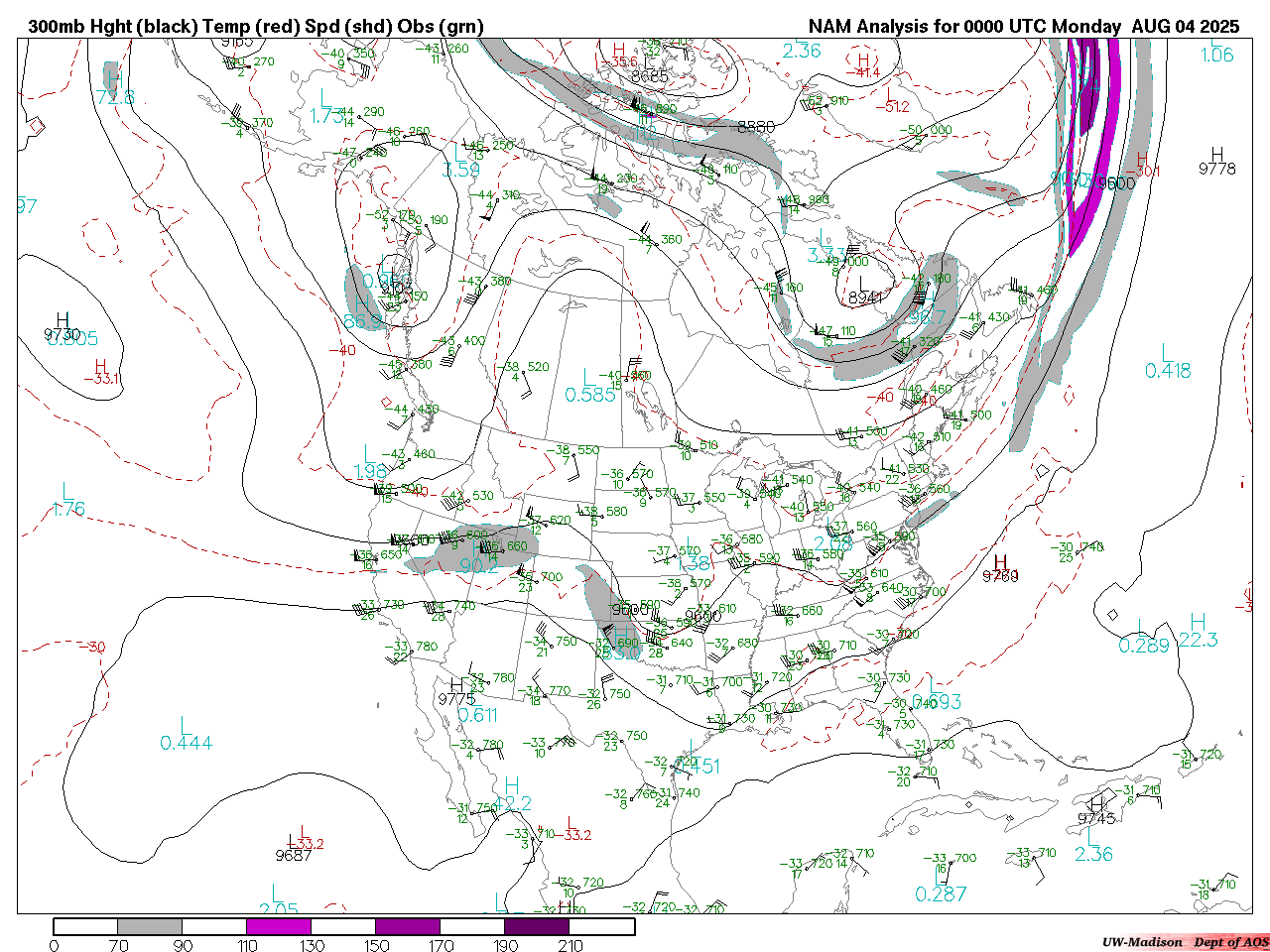Click the height value "9778"
This screenshot has height=952, width=1270.
pyautogui.click(x=1217, y=169)
